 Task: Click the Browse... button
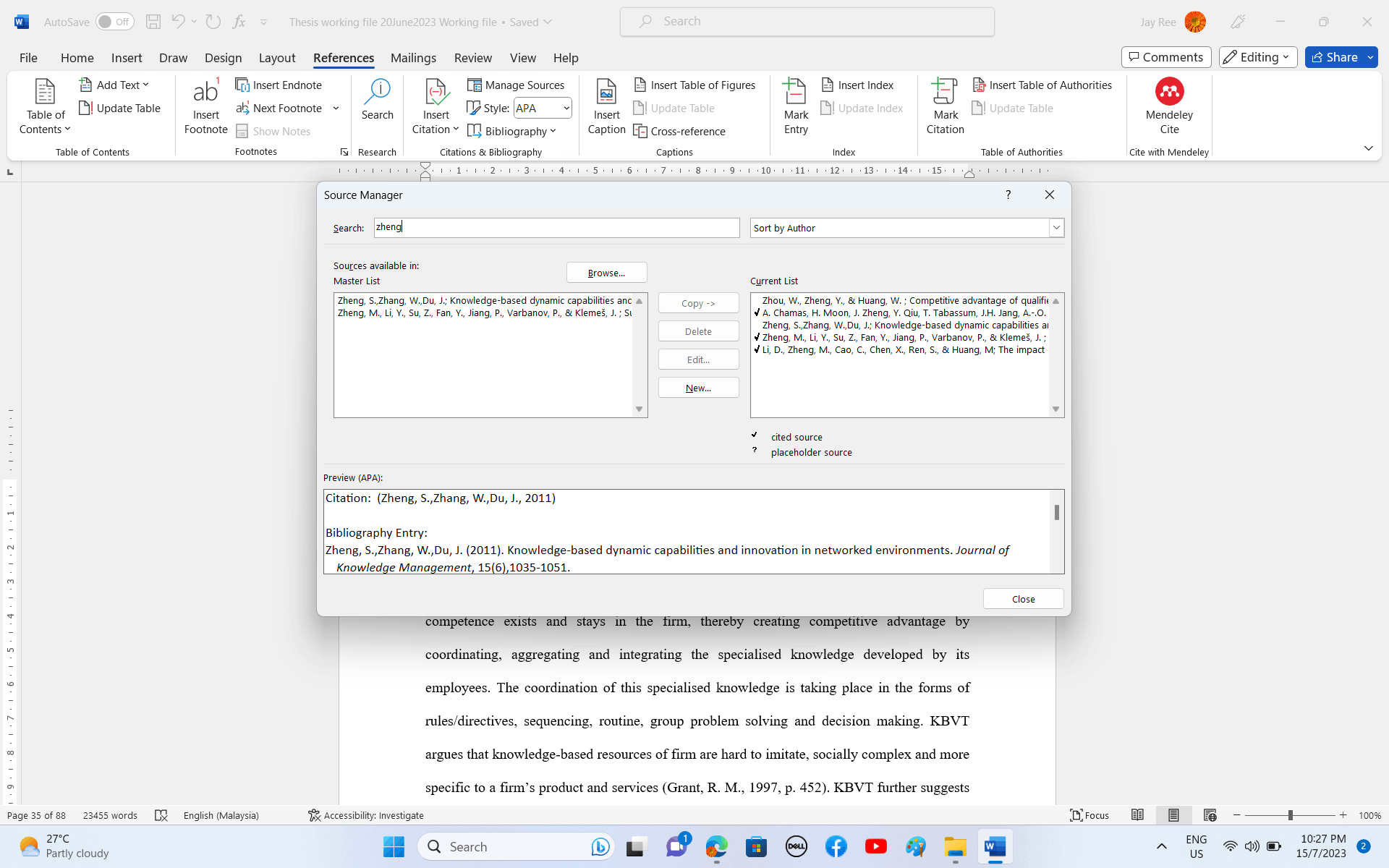tap(606, 273)
